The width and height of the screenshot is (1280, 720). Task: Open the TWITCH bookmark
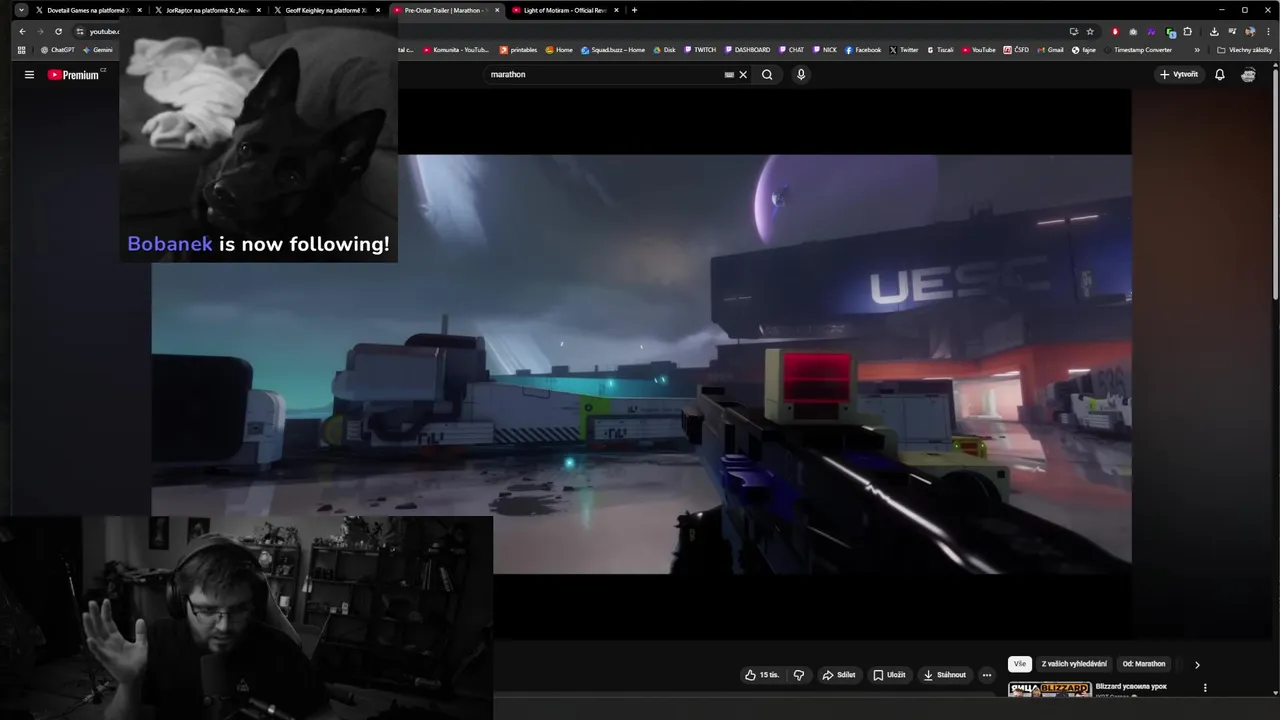pos(700,50)
